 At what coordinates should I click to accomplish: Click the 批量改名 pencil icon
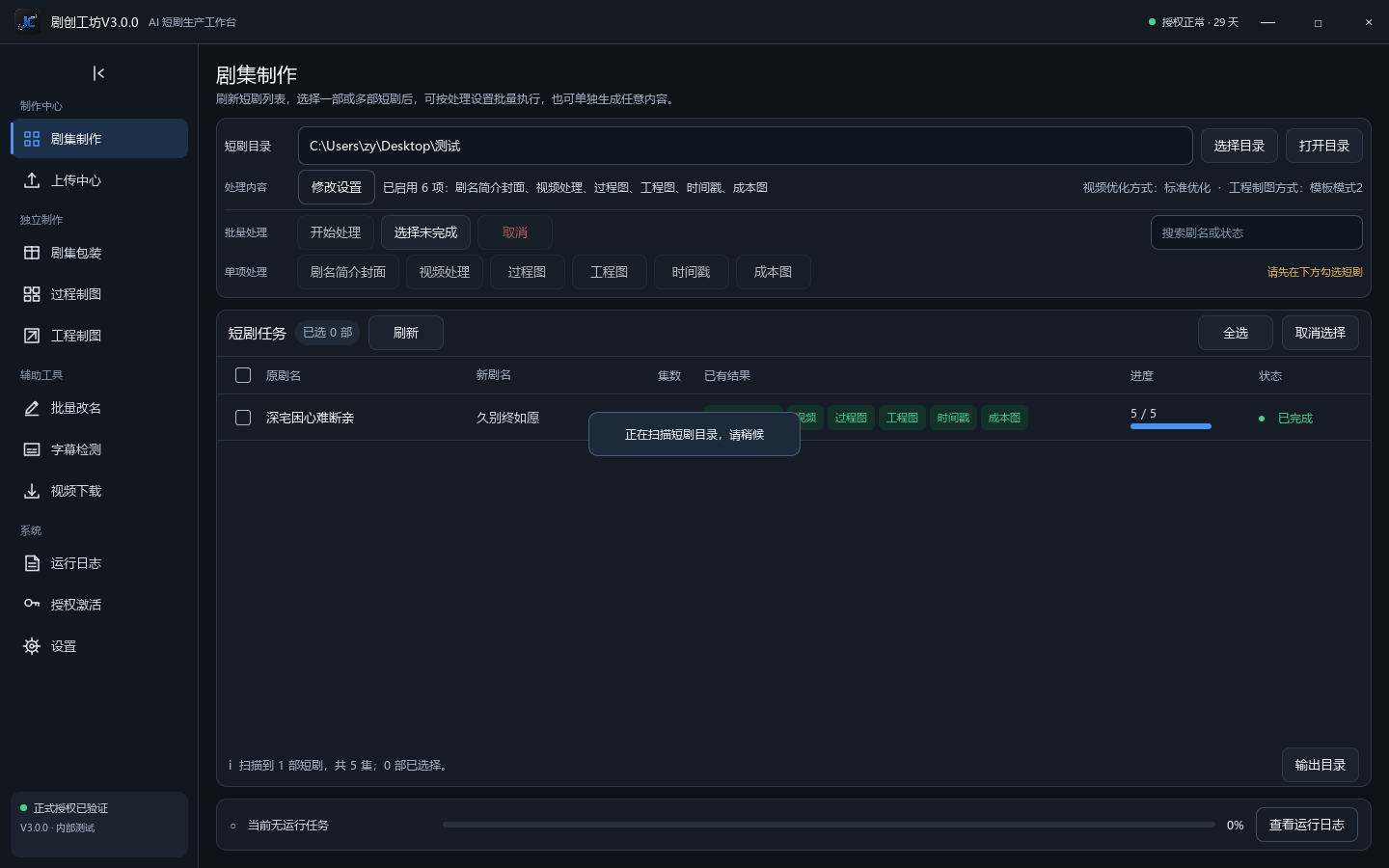click(x=32, y=408)
